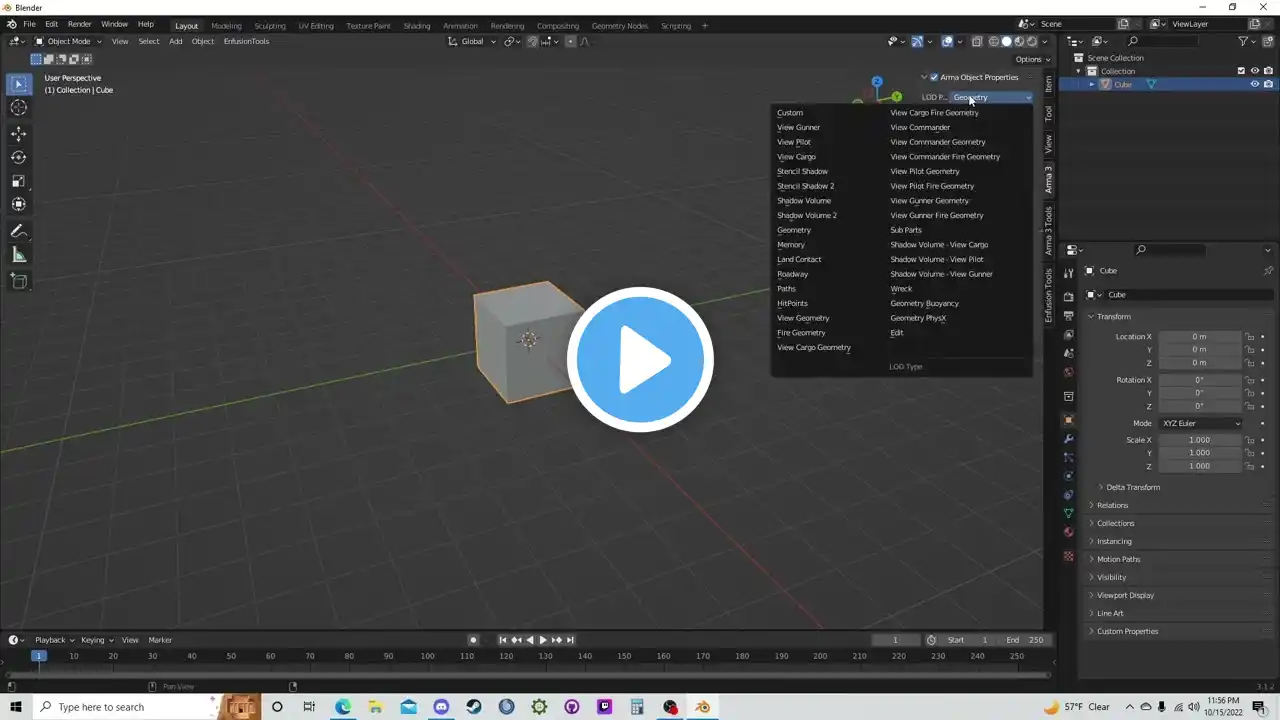The image size is (1280, 720).
Task: Select the Add Cube tool
Action: 19,281
